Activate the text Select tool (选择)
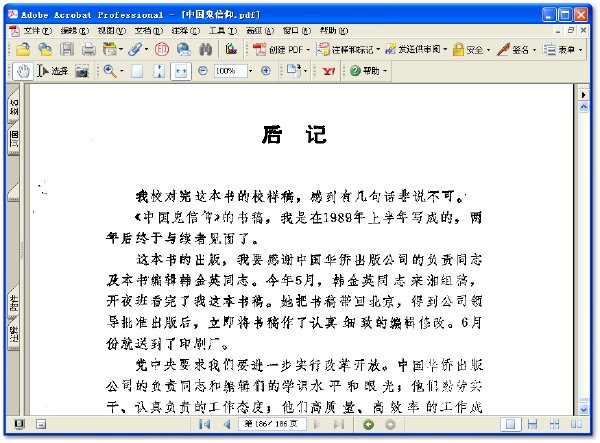This screenshot has width=600, height=443. (53, 71)
